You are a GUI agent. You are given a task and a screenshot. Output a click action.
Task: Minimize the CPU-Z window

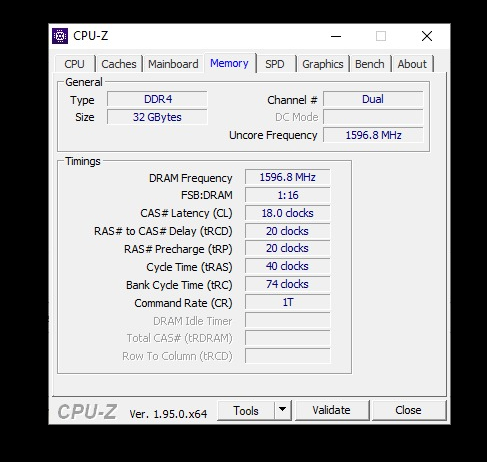(x=336, y=36)
